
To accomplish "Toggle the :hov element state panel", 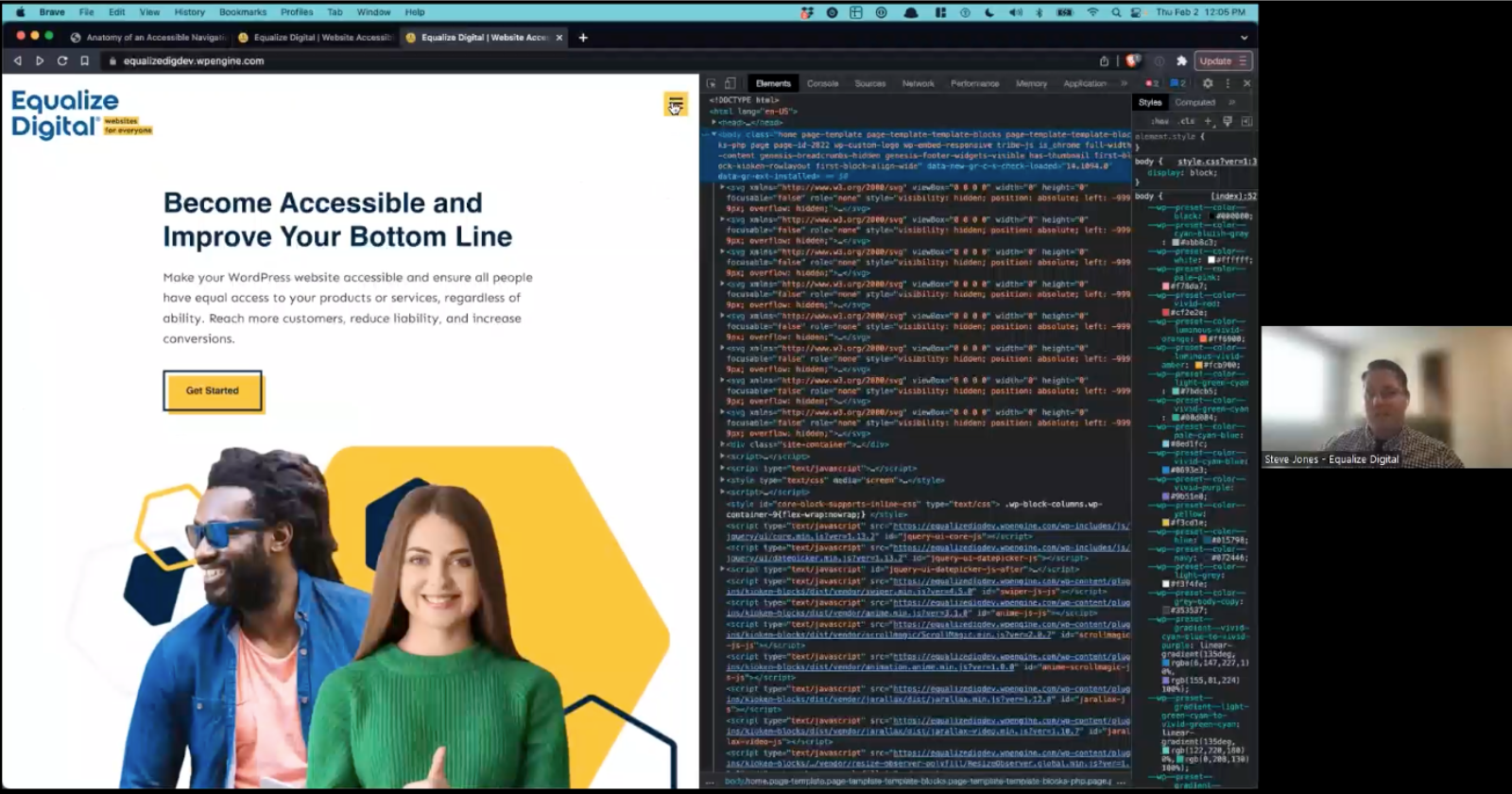I will tap(1160, 121).
